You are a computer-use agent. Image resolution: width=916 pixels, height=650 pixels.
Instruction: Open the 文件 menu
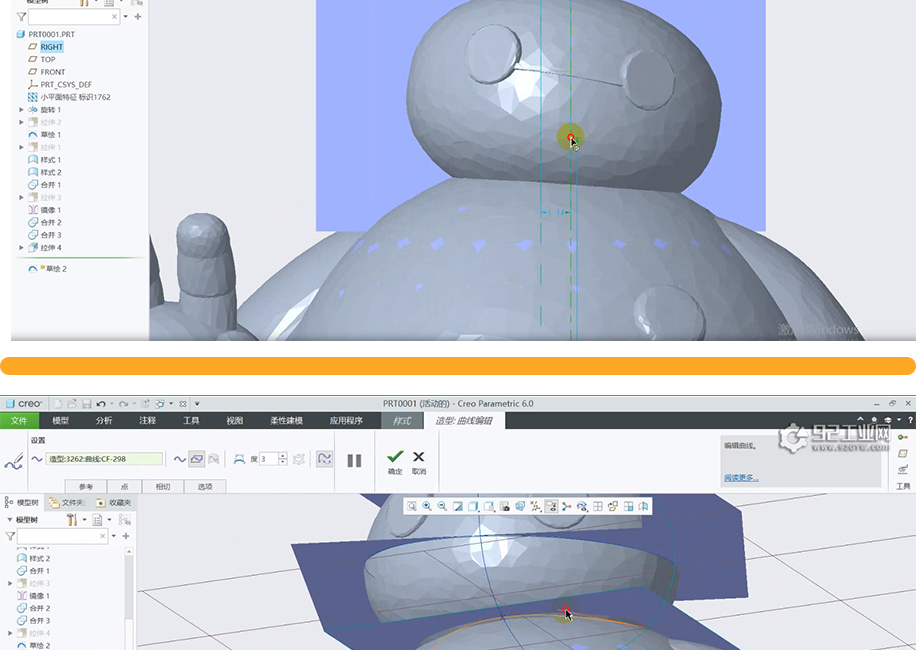tap(19, 420)
